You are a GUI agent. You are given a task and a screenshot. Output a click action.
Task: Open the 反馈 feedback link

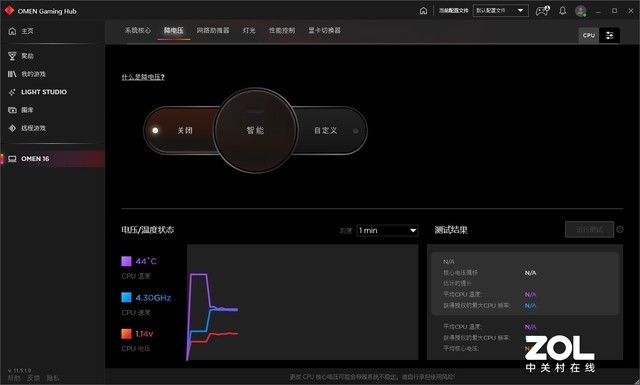coord(33,378)
